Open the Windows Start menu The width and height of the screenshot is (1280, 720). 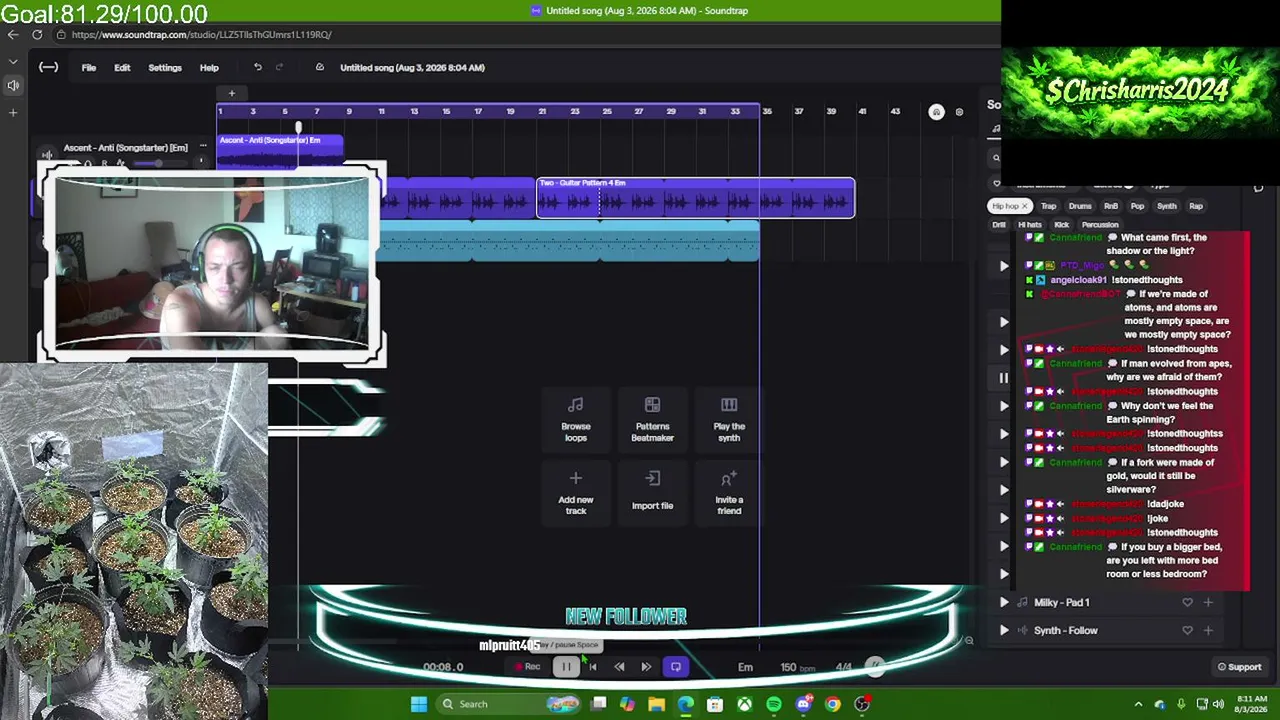tap(419, 704)
